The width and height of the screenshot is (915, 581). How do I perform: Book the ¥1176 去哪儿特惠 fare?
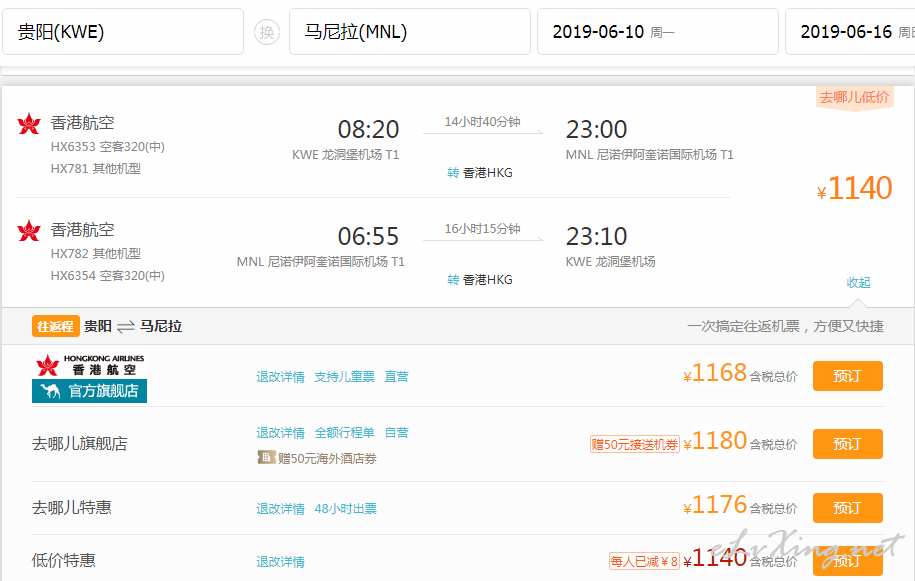[x=847, y=508]
